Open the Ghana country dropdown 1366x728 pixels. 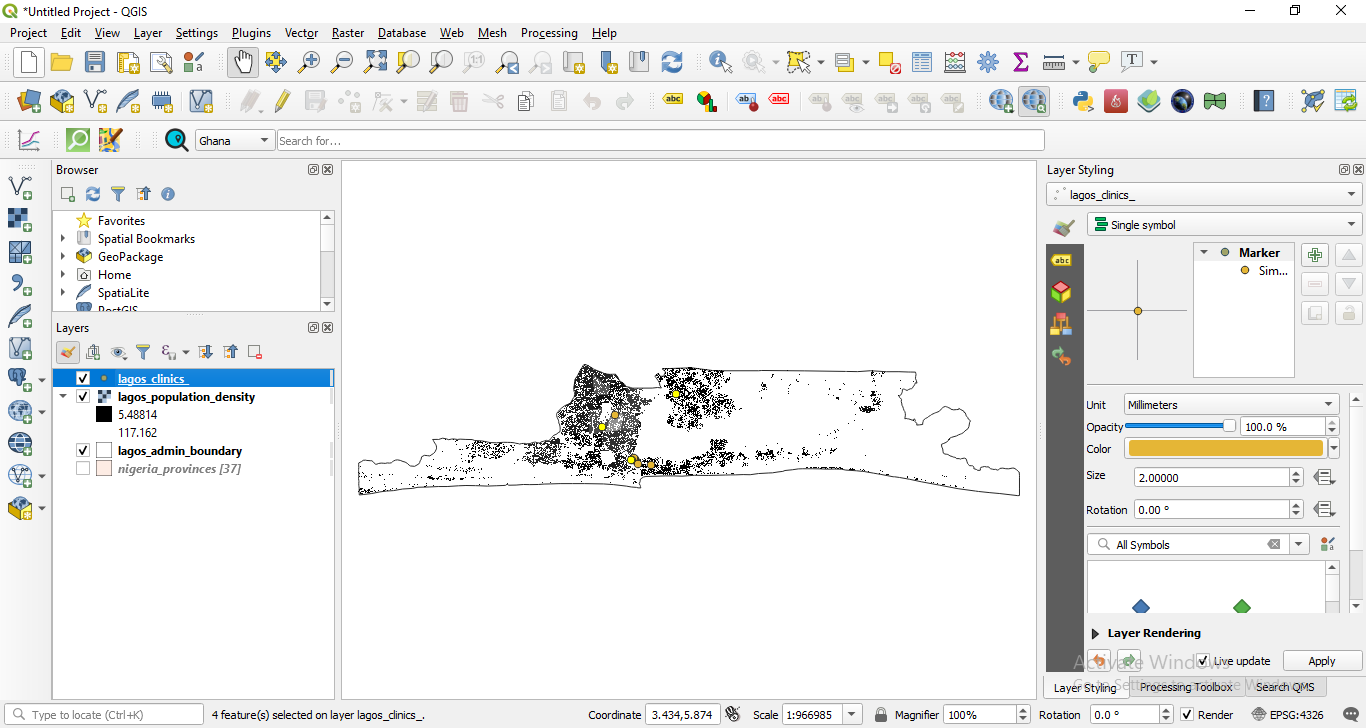point(235,141)
